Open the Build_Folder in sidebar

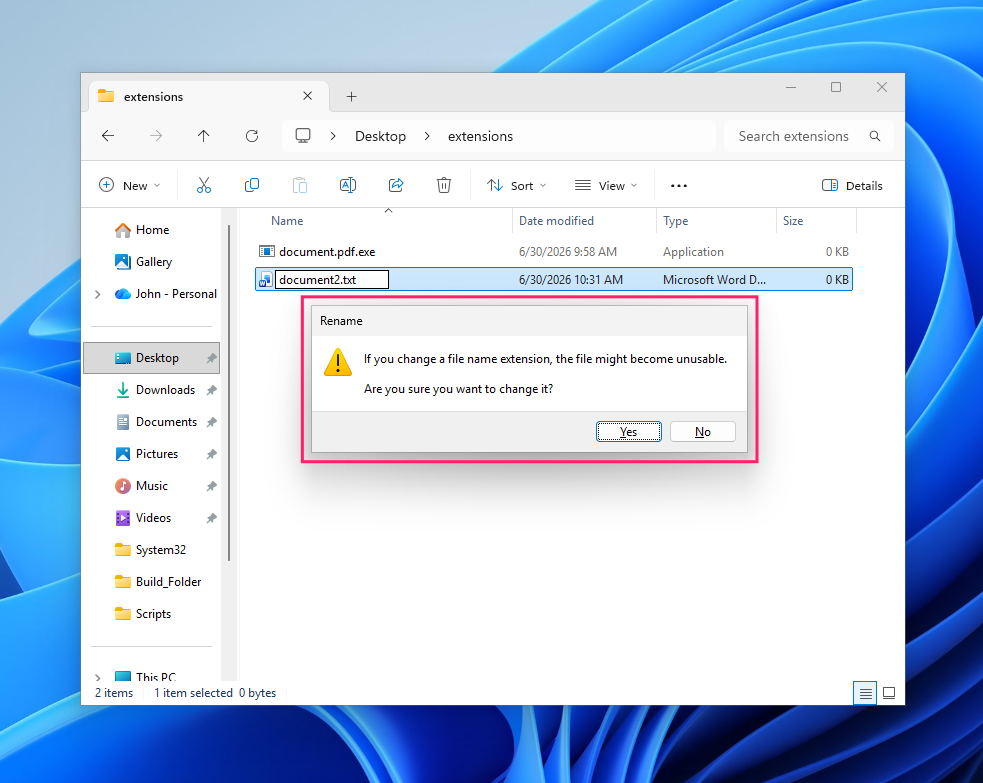point(152,582)
